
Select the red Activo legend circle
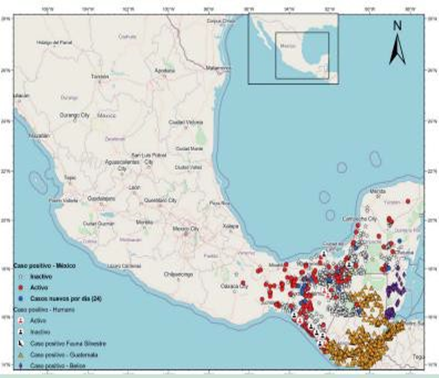pos(21,287)
